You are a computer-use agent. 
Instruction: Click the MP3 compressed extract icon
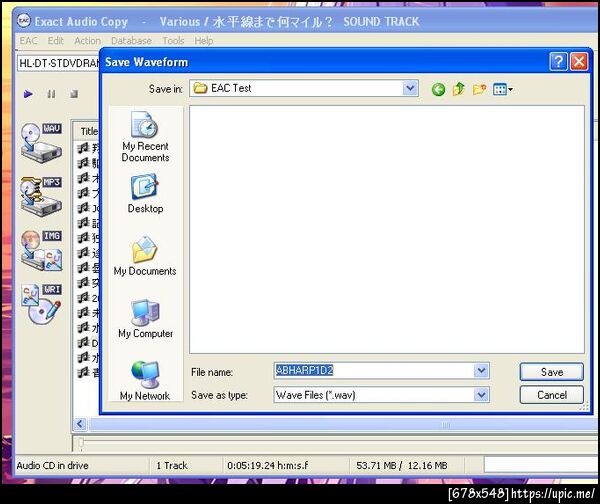41,196
